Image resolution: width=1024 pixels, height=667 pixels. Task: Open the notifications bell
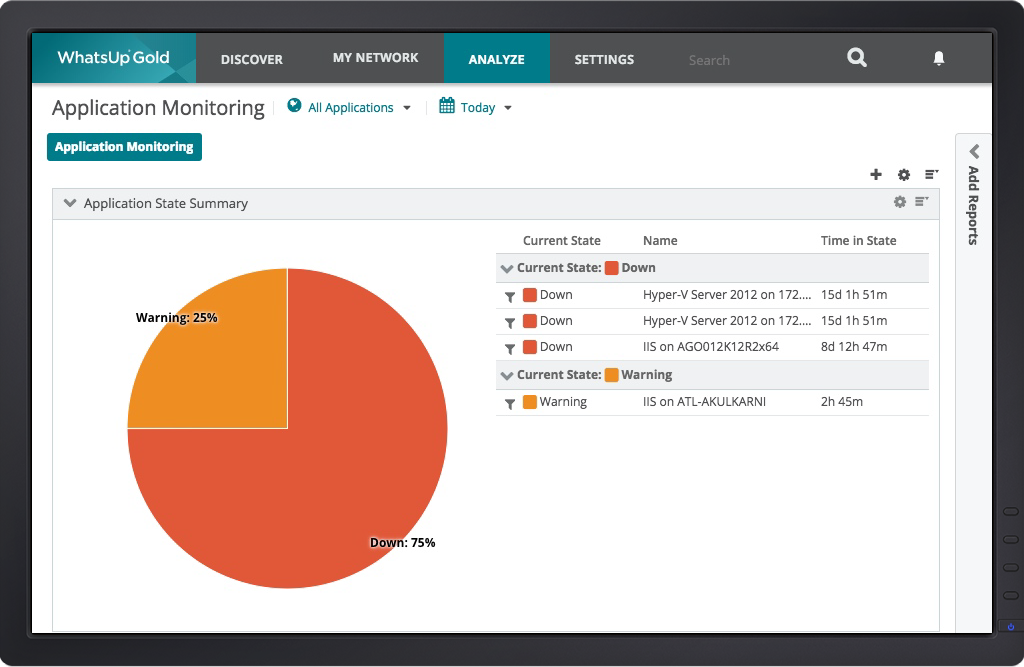[x=938, y=58]
